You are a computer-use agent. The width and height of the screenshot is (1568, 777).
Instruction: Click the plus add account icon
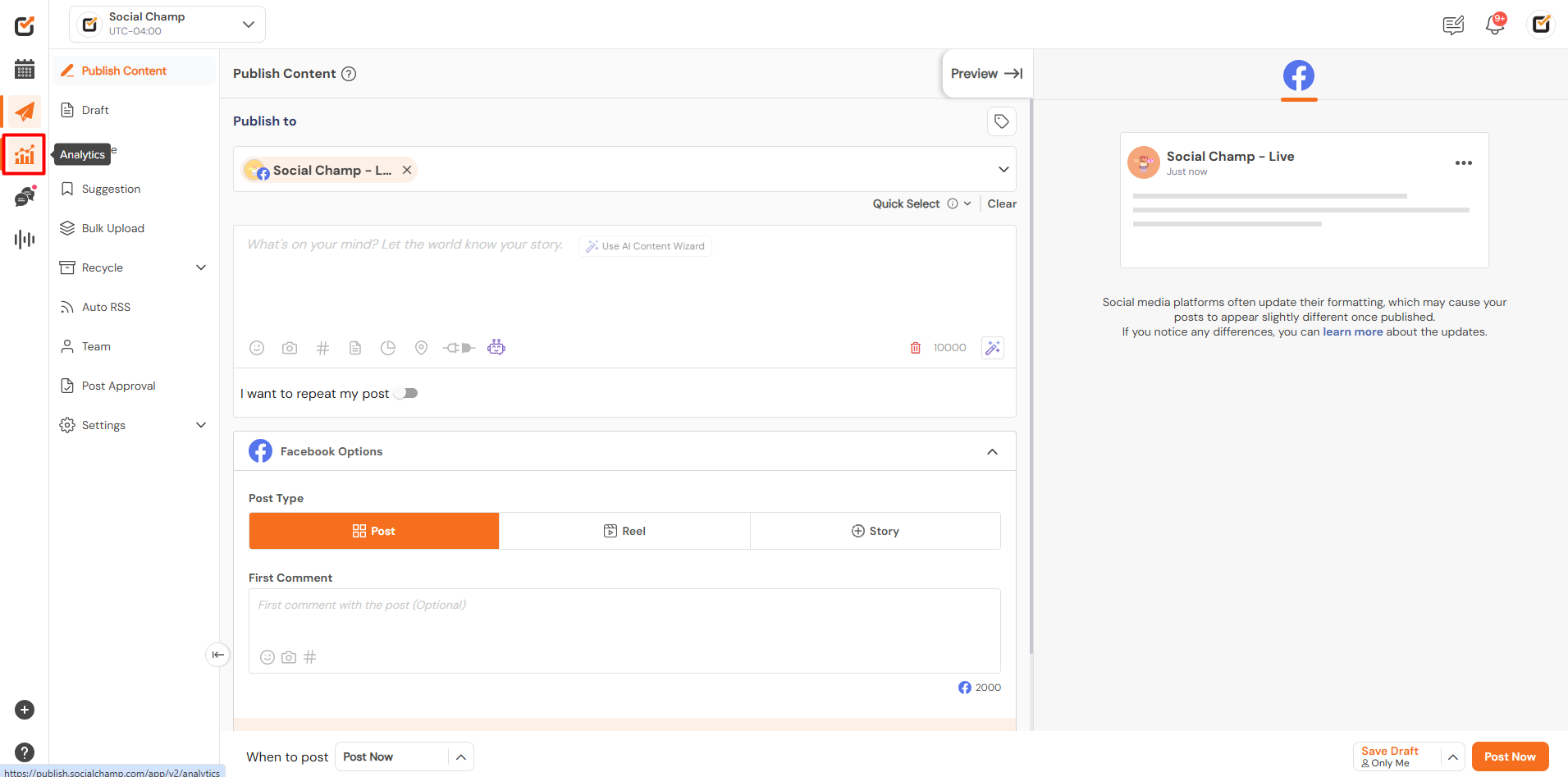pos(25,710)
